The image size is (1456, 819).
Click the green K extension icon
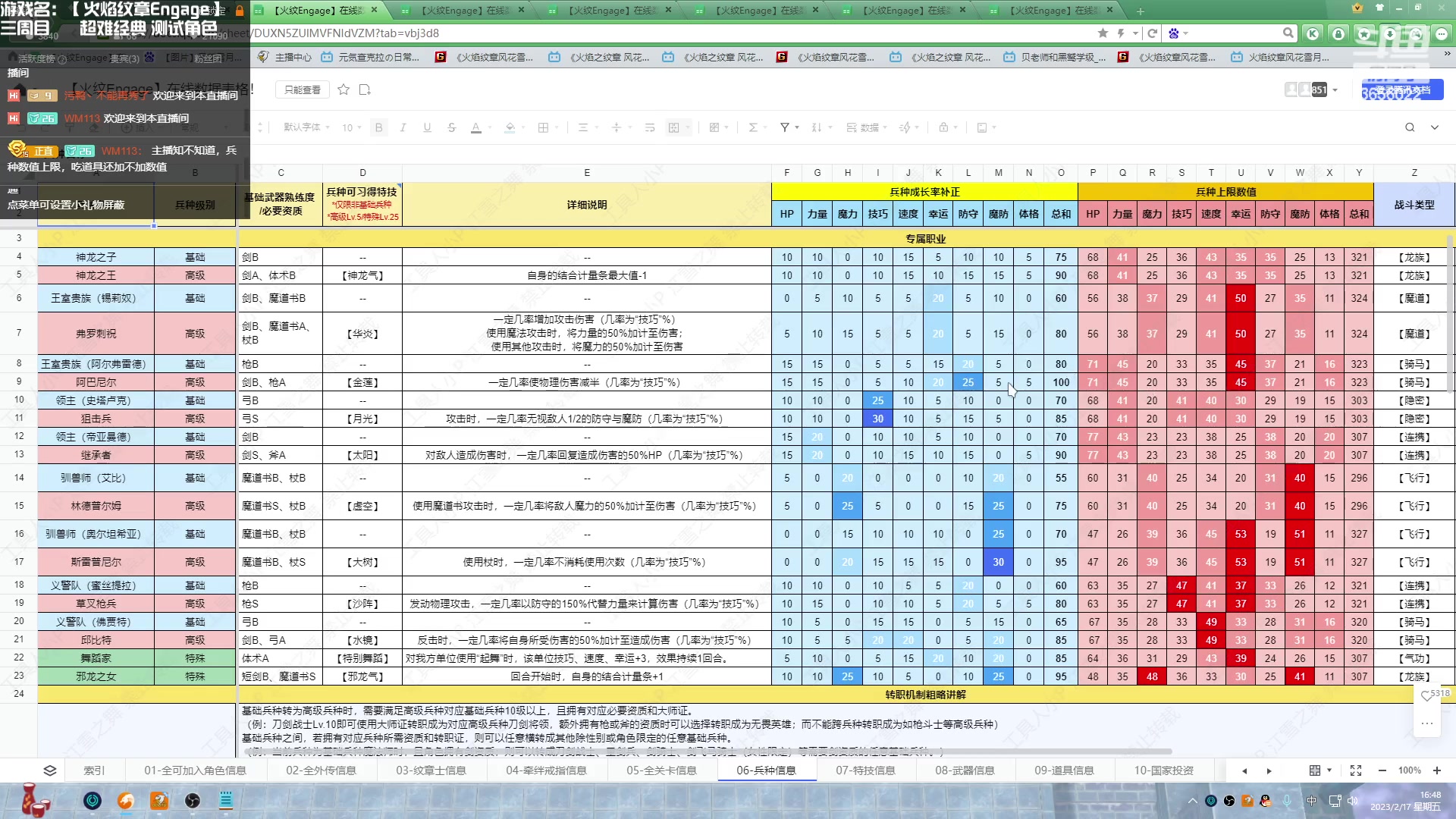coord(1313,33)
